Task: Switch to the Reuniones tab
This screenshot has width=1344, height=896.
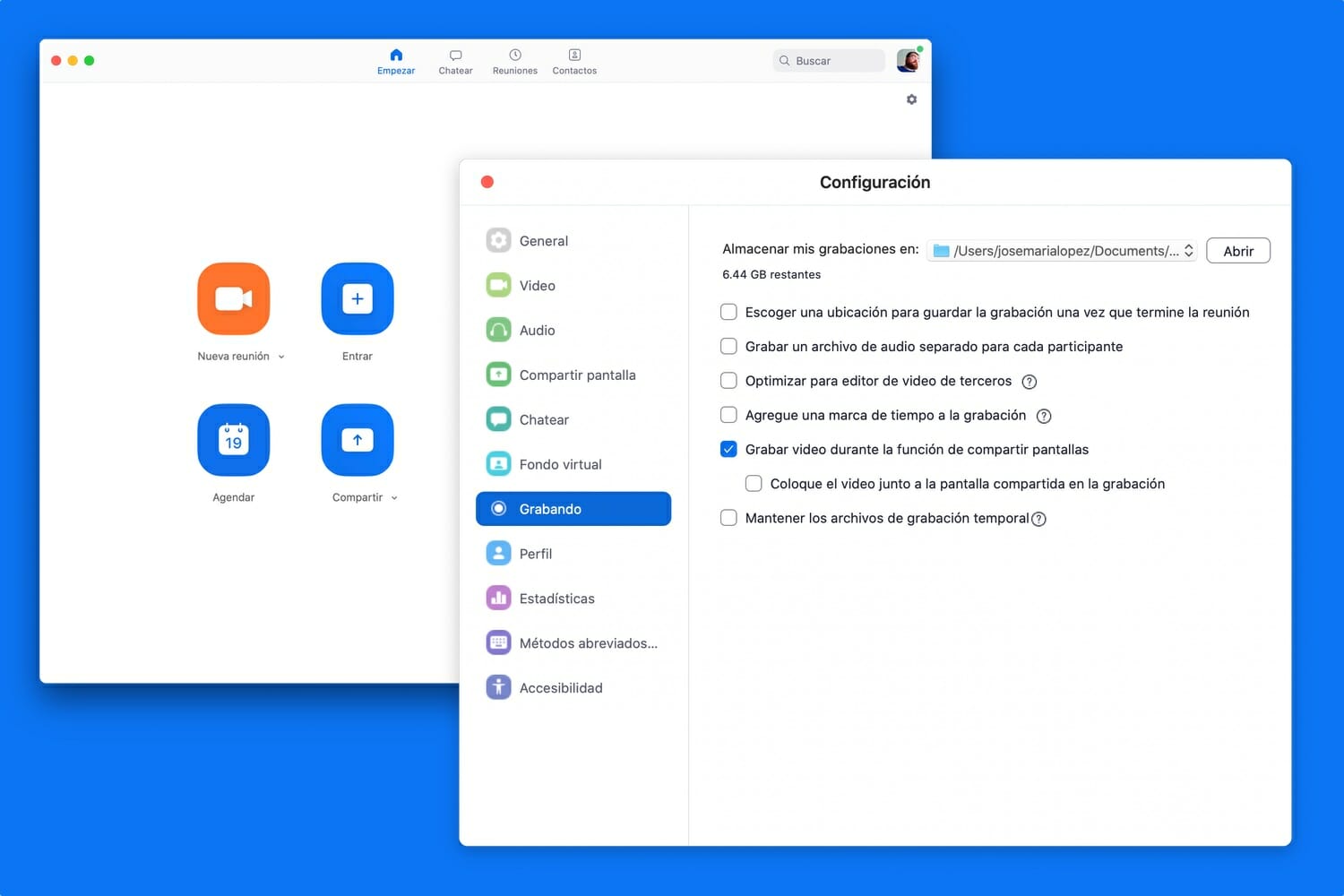Action: [x=515, y=61]
